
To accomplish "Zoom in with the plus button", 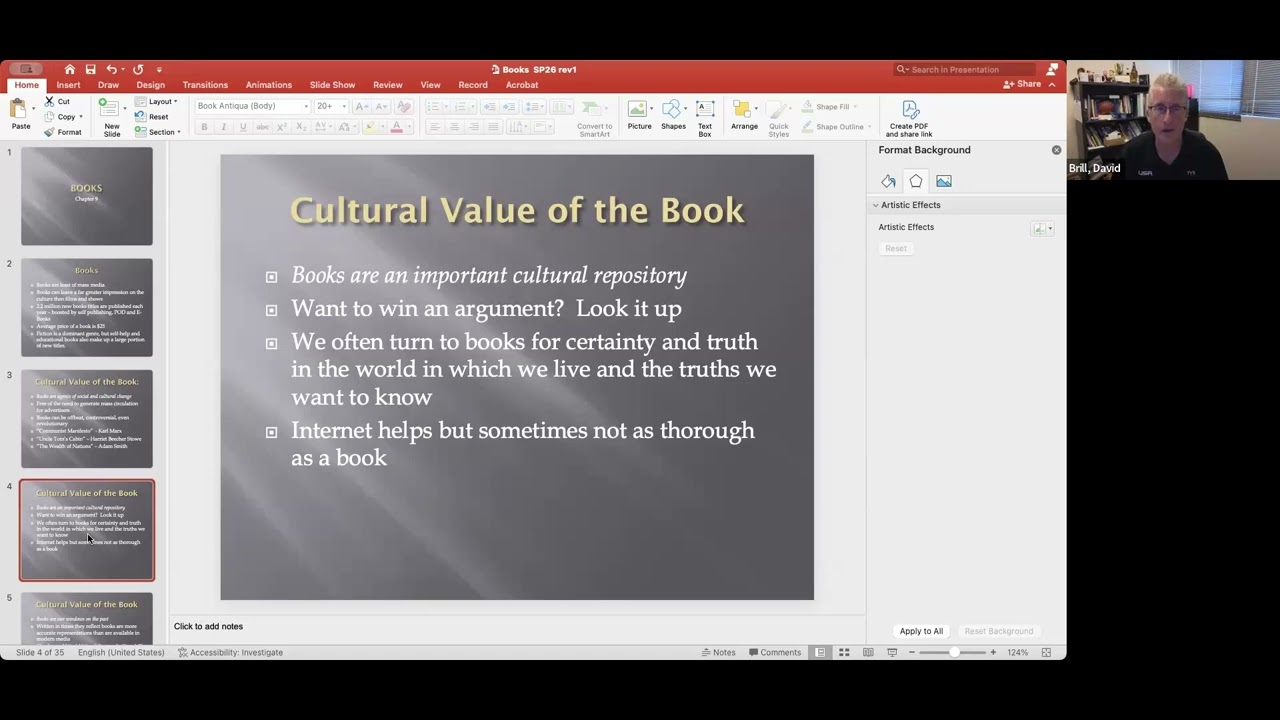I will [x=993, y=652].
